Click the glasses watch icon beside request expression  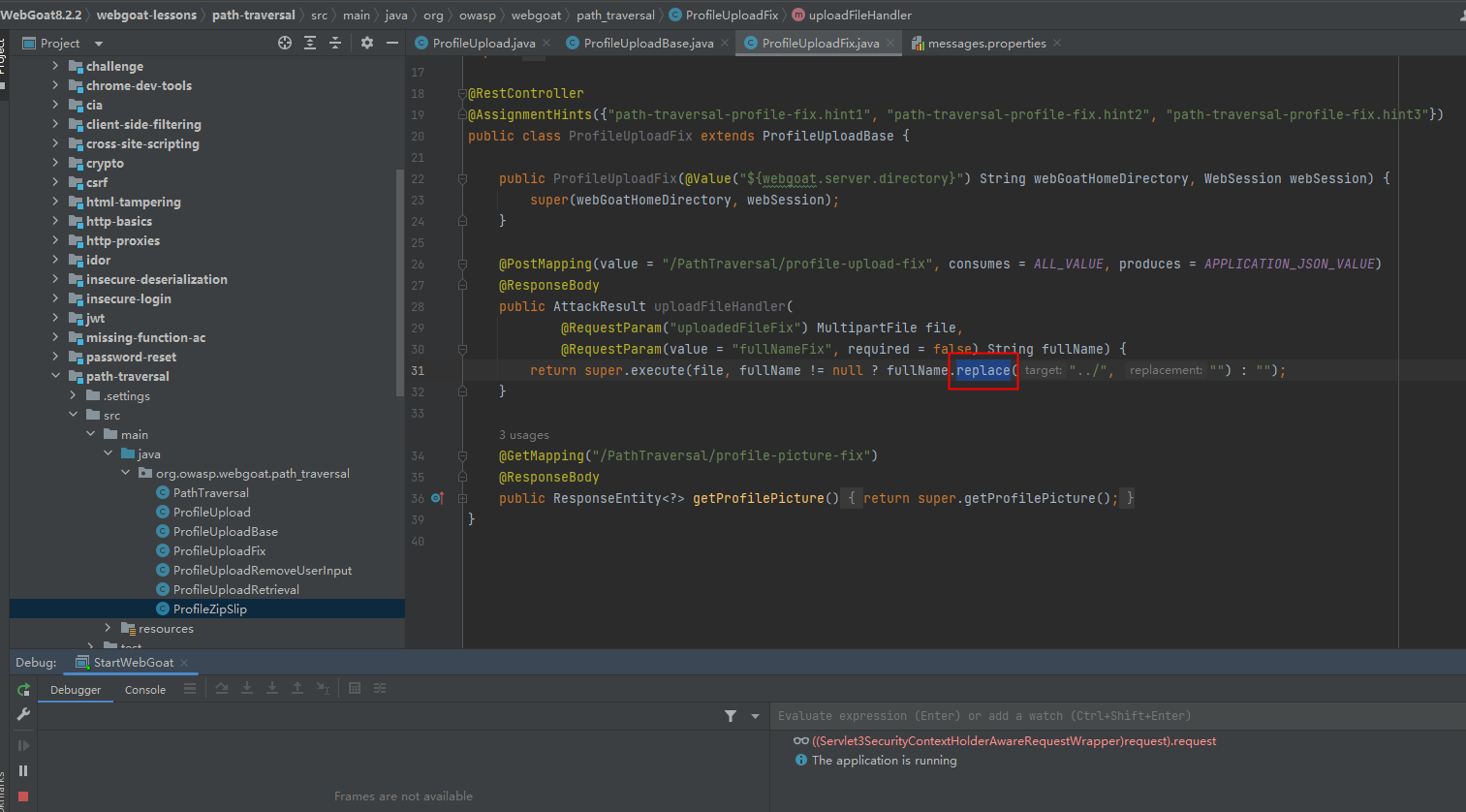pos(800,741)
